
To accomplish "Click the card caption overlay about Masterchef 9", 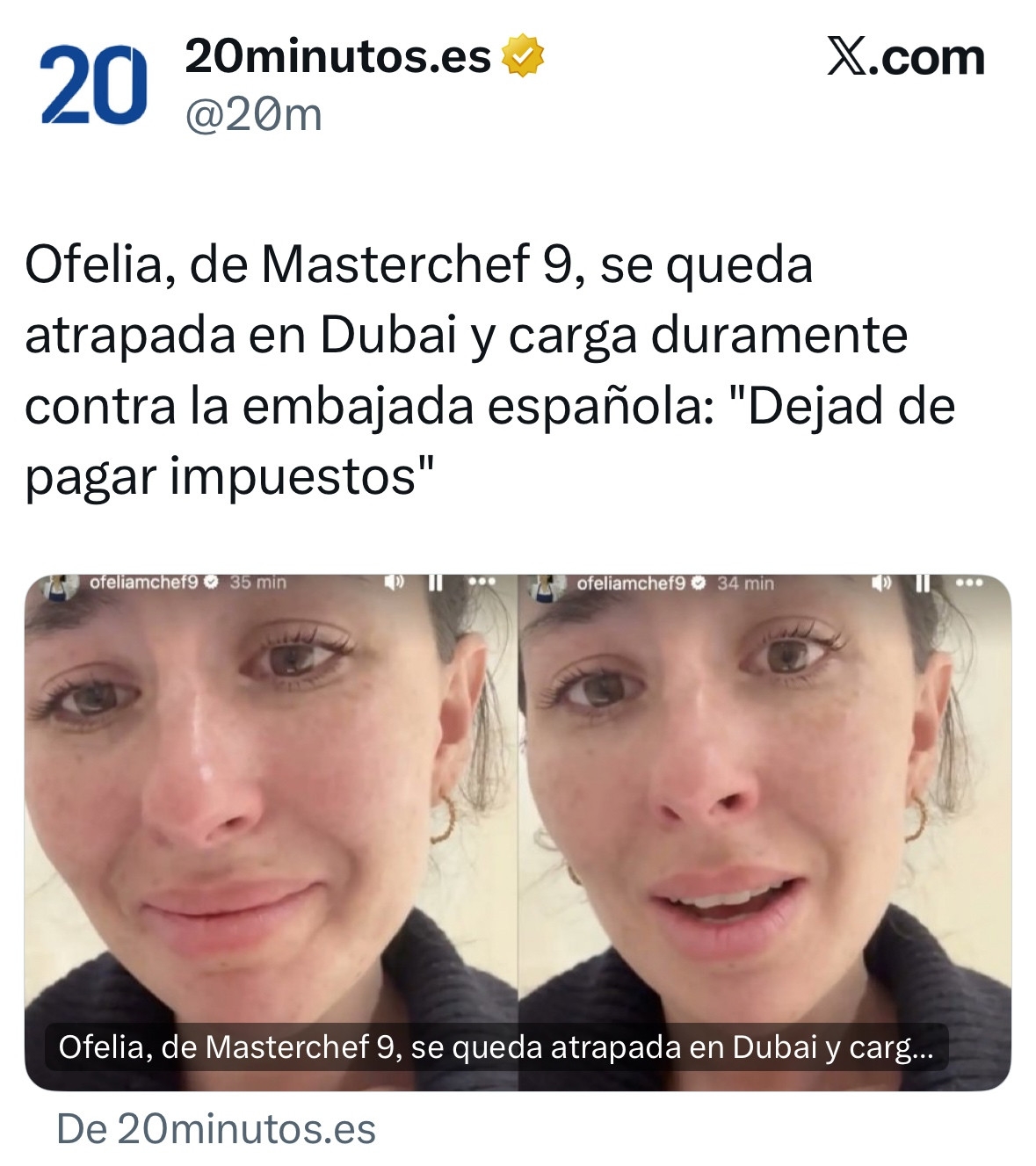I will (x=496, y=1047).
